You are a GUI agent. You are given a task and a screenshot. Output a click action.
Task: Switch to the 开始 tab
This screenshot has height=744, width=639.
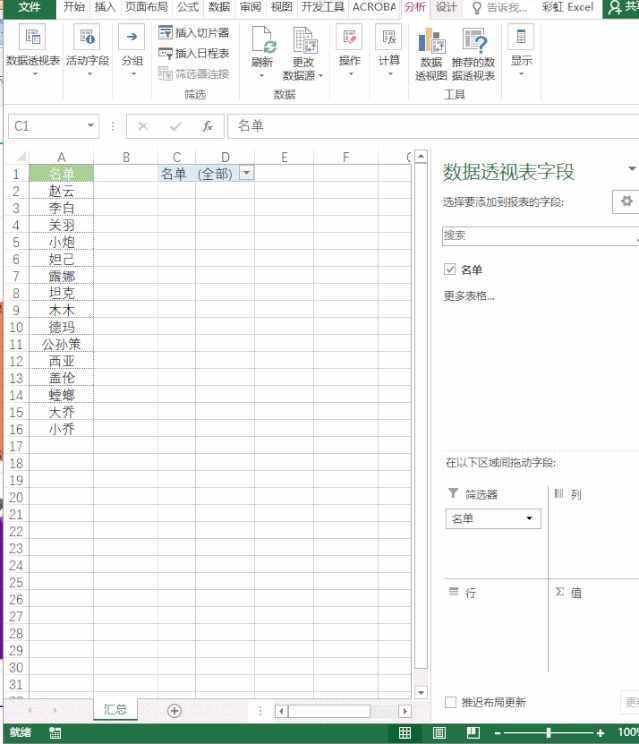[74, 8]
